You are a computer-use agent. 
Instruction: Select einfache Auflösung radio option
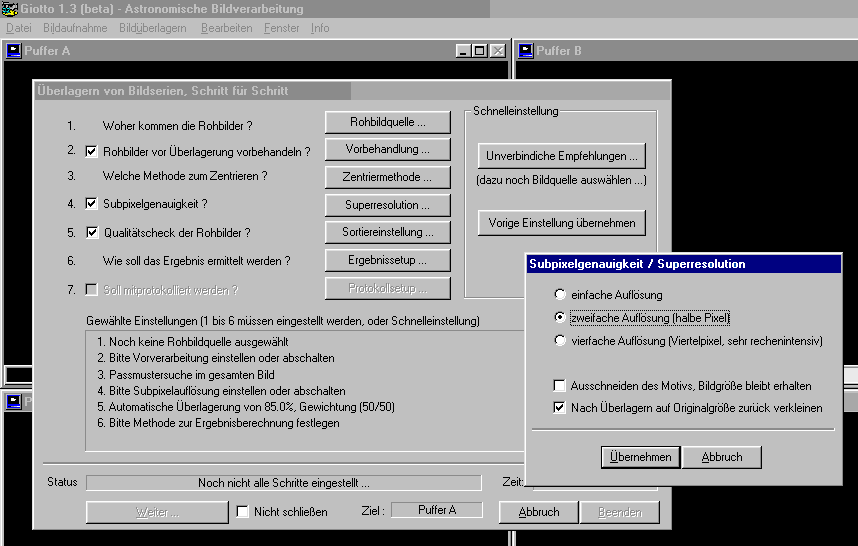click(560, 296)
